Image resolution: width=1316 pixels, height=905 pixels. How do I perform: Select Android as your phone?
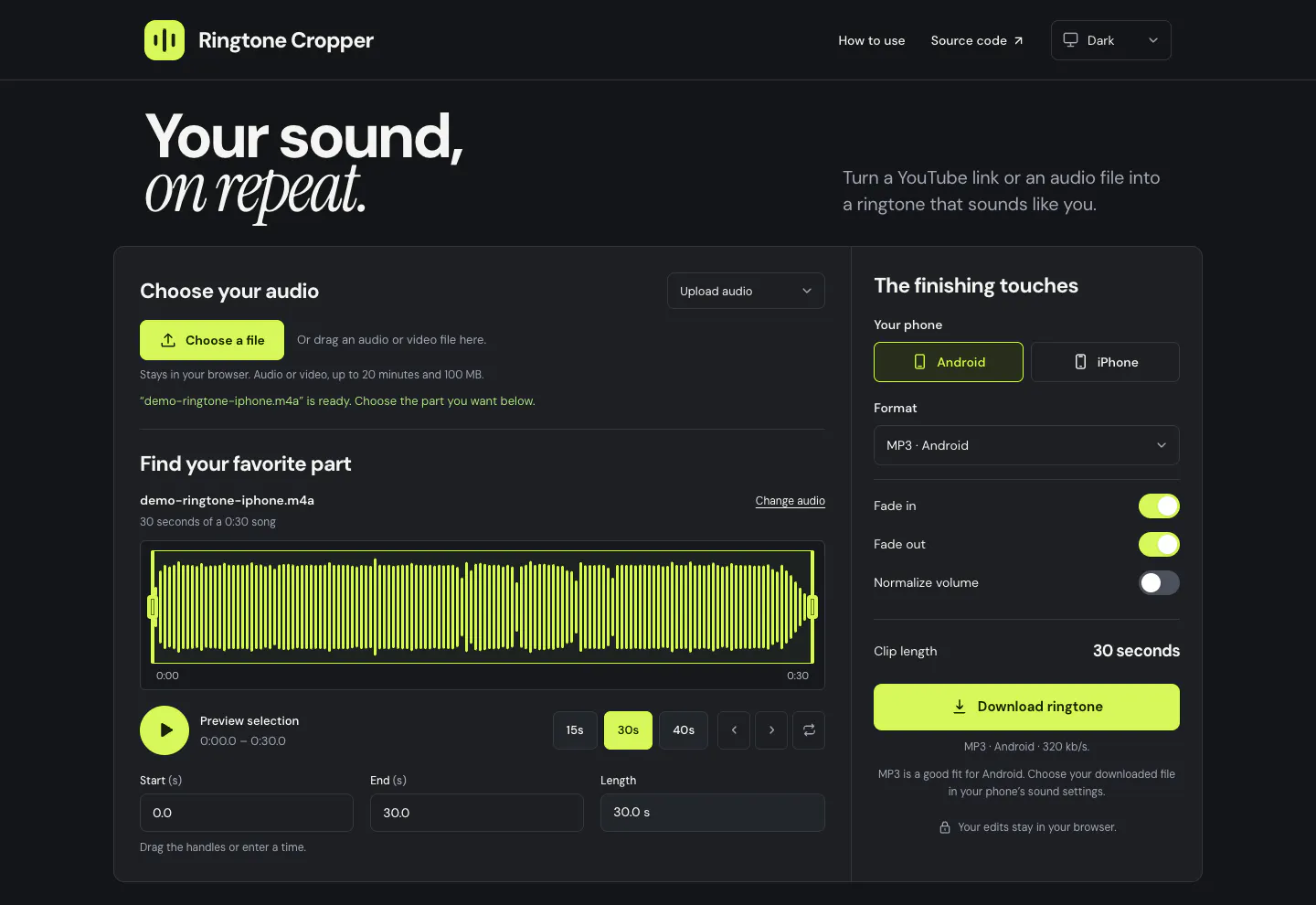click(949, 362)
